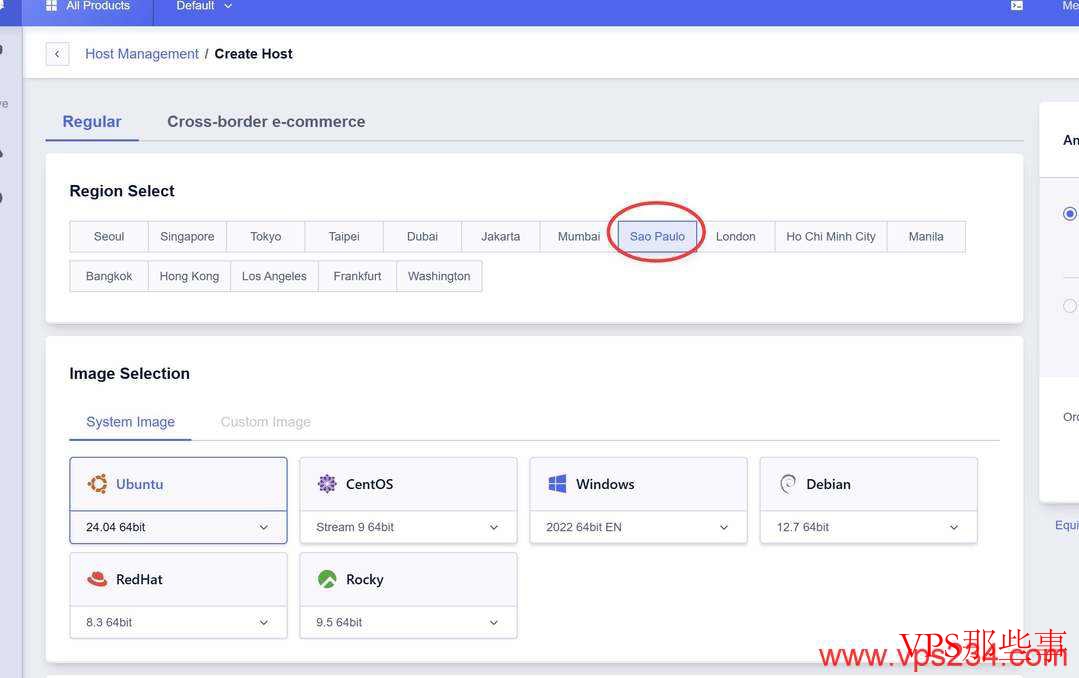Click the Windows logo icon
The width and height of the screenshot is (1079, 678).
pyautogui.click(x=557, y=484)
